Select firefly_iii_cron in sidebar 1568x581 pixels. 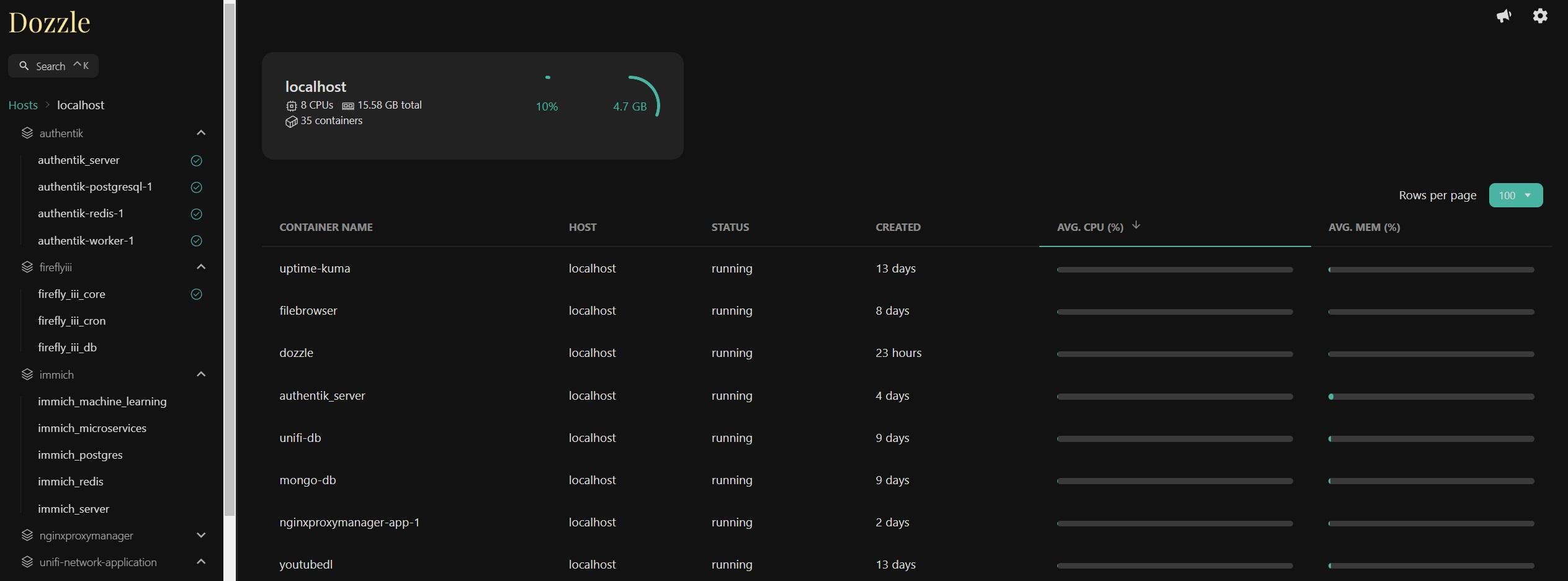(x=71, y=321)
